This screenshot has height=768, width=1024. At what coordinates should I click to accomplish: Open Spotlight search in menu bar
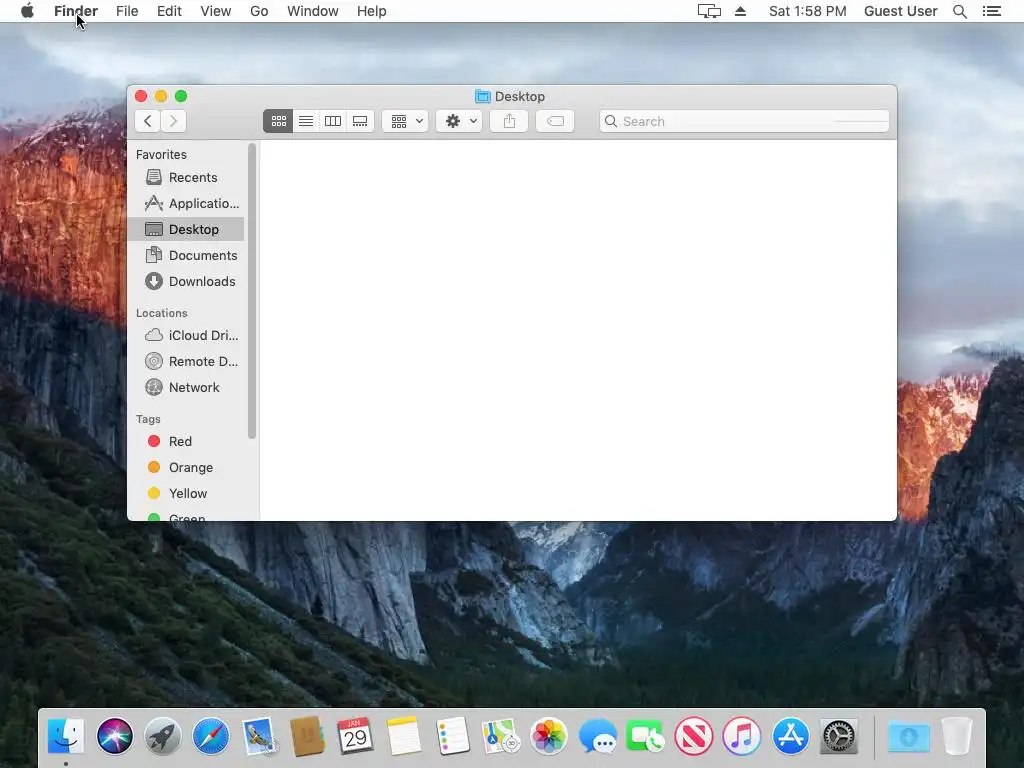click(x=960, y=11)
